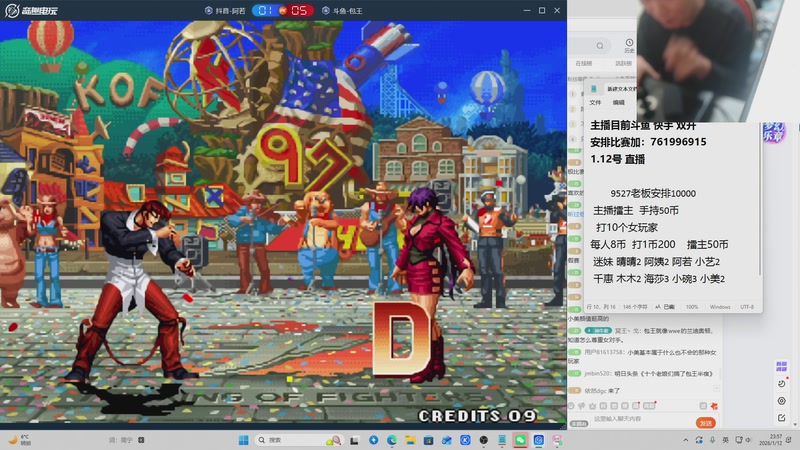The image size is (800, 450).
Task: Switch to the 活跃榜 tab
Action: point(623,63)
